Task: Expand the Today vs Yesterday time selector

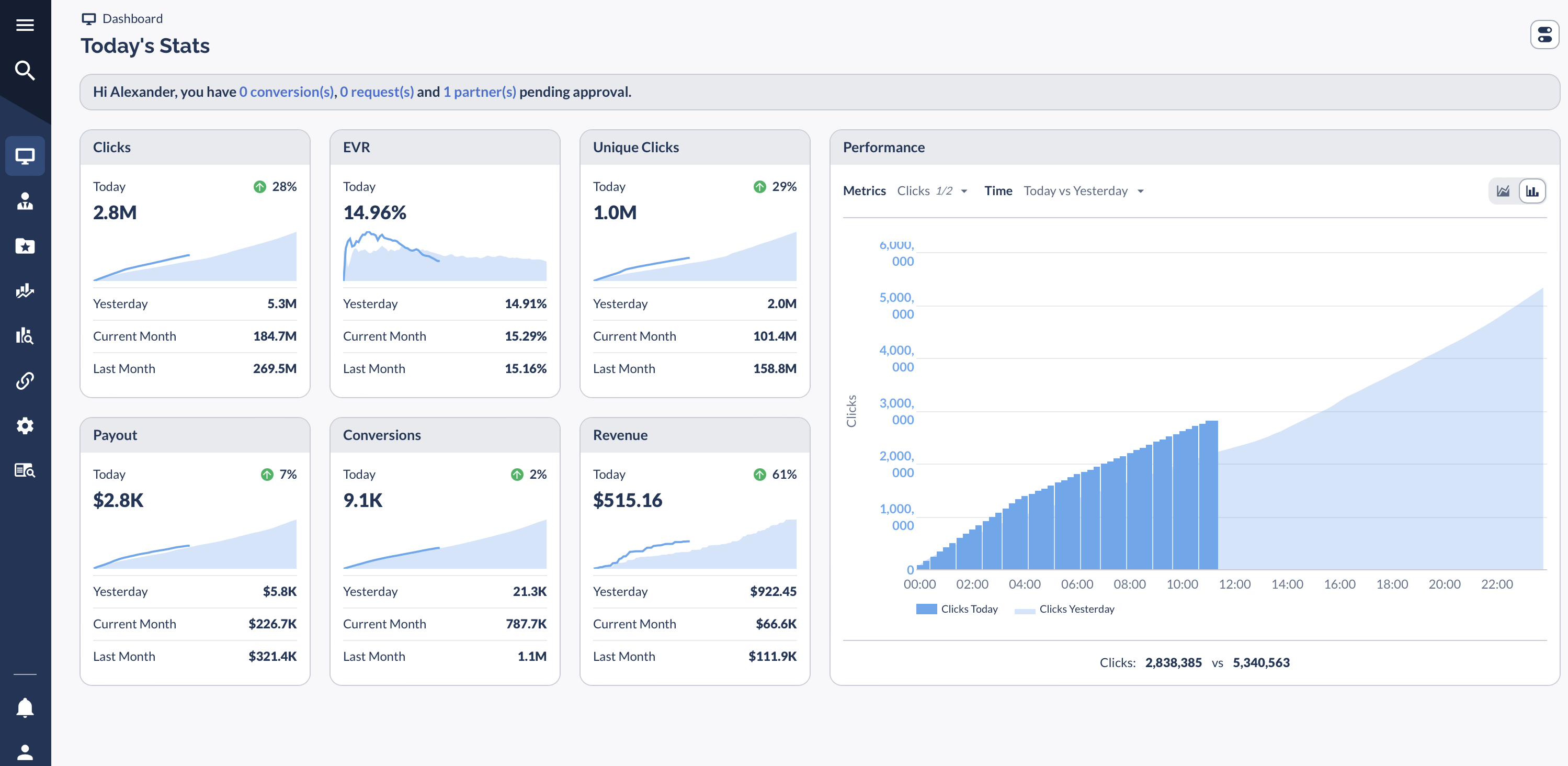Action: click(x=1083, y=190)
